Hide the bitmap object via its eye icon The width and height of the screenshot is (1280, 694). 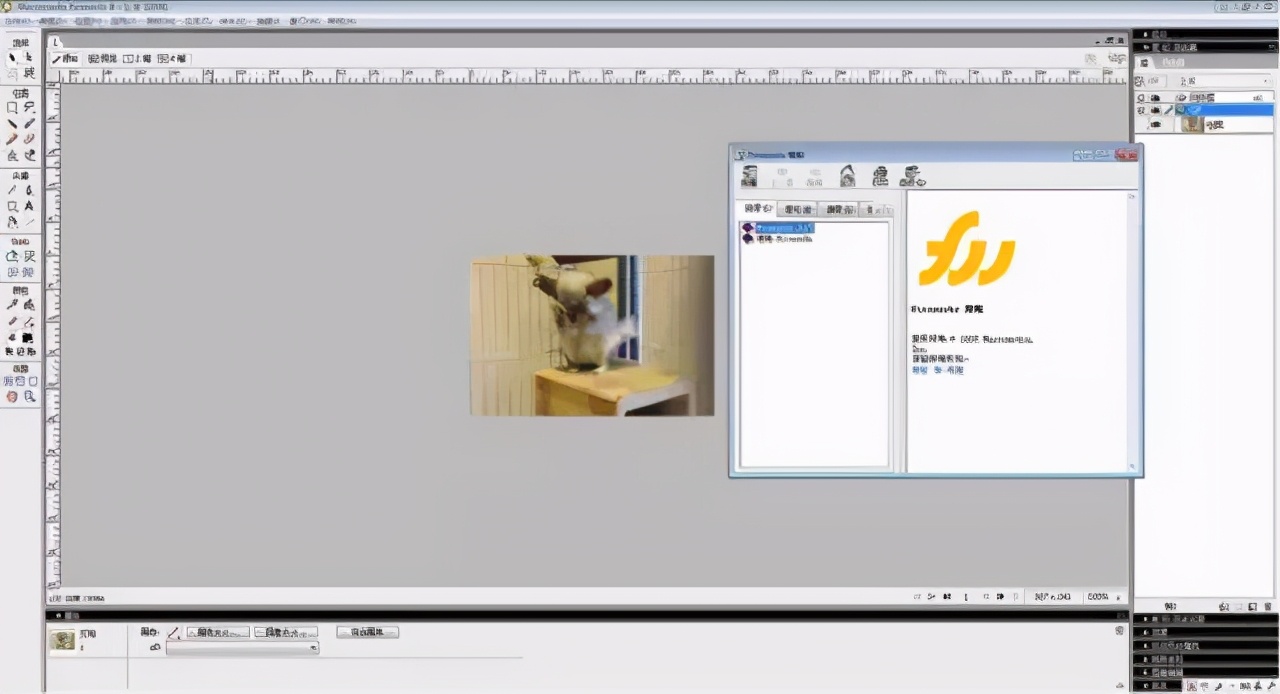tap(1155, 125)
